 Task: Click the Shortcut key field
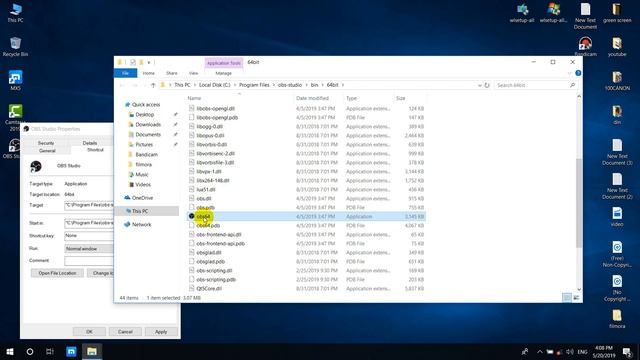point(89,236)
